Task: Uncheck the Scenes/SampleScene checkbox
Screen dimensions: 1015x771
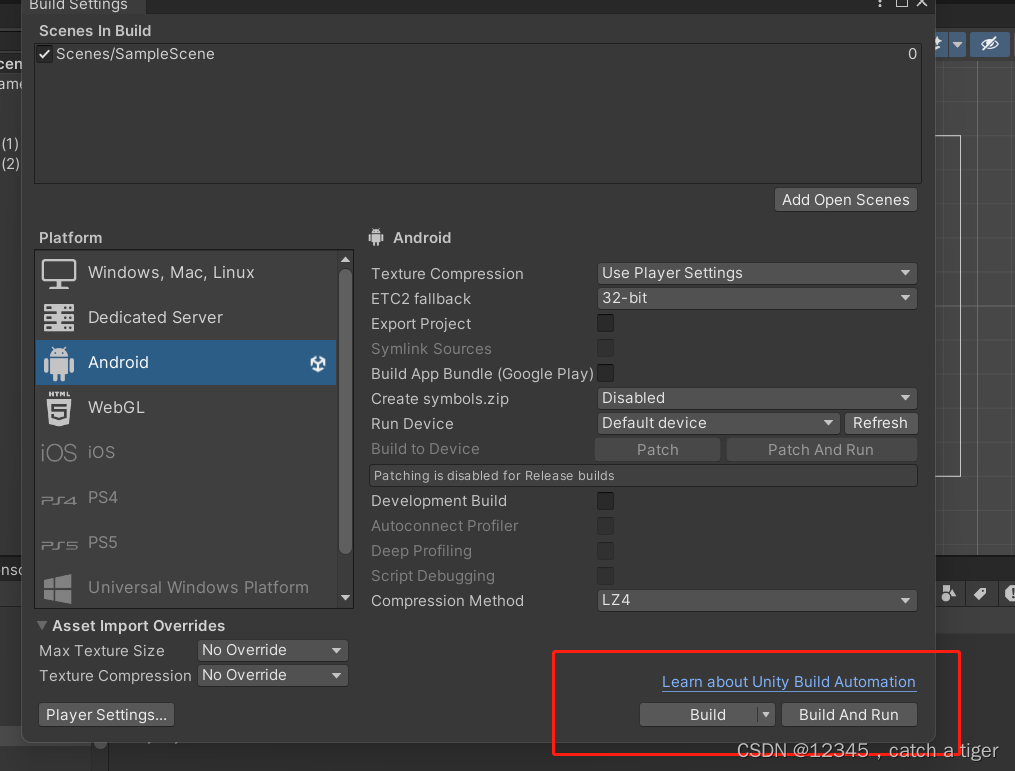Action: click(x=45, y=54)
